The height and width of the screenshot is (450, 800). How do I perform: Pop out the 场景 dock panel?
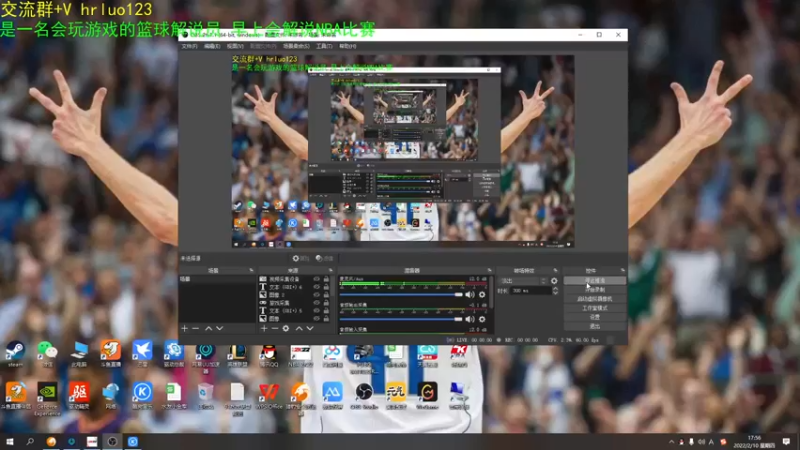(251, 270)
